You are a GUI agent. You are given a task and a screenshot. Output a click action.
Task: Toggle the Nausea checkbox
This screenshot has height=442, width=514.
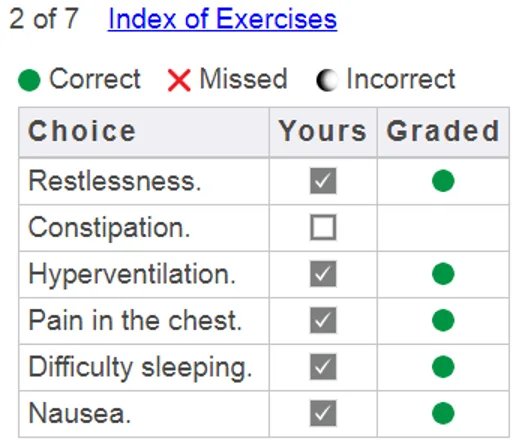[323, 413]
